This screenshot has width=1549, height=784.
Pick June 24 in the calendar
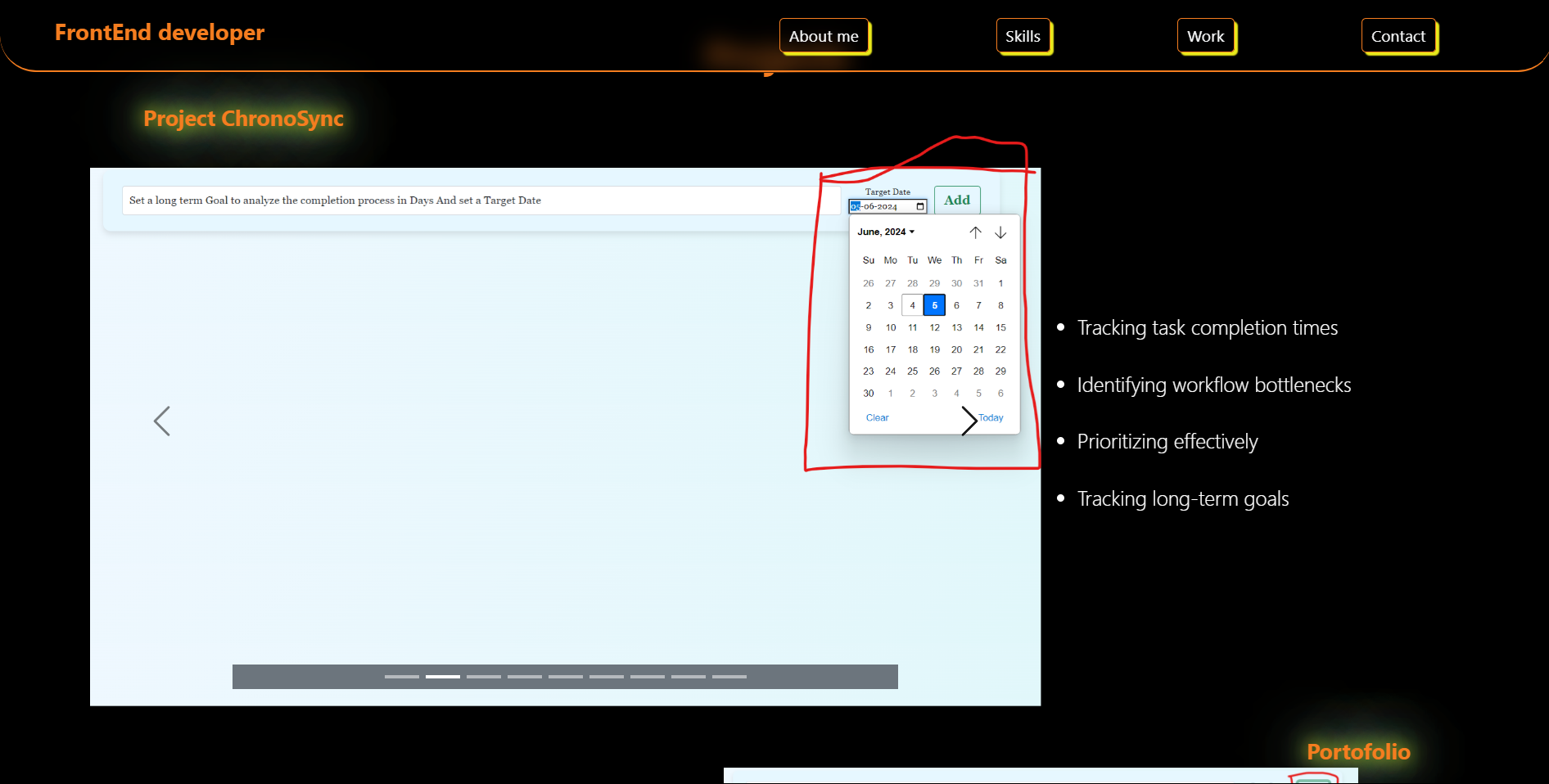[891, 372]
